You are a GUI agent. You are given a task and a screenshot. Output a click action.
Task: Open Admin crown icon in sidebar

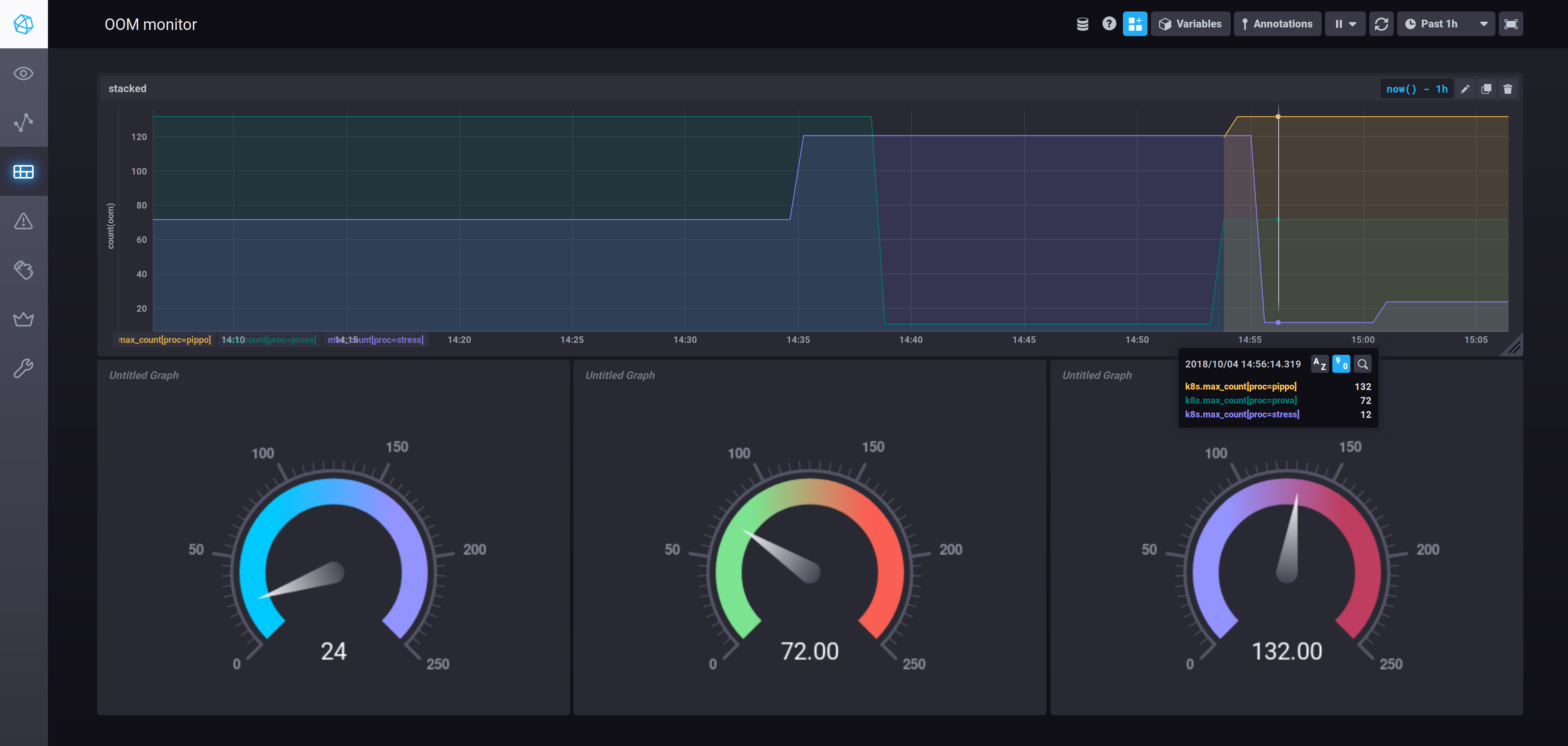[x=24, y=319]
